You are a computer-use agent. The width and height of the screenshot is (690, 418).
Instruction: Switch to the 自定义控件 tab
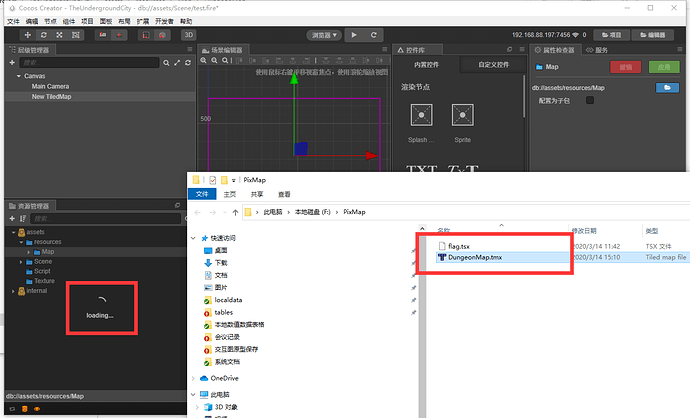tap(493, 65)
